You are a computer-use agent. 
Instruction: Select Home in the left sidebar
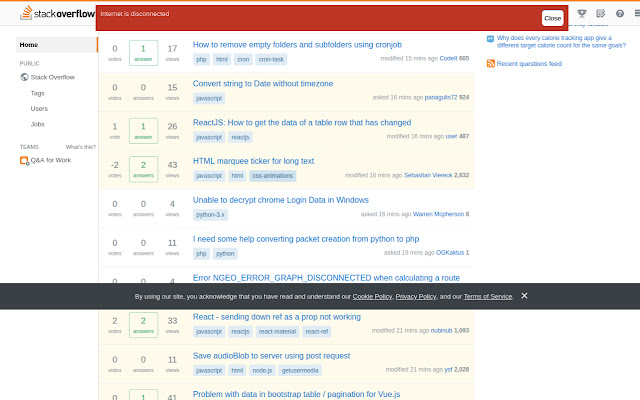[x=29, y=45]
